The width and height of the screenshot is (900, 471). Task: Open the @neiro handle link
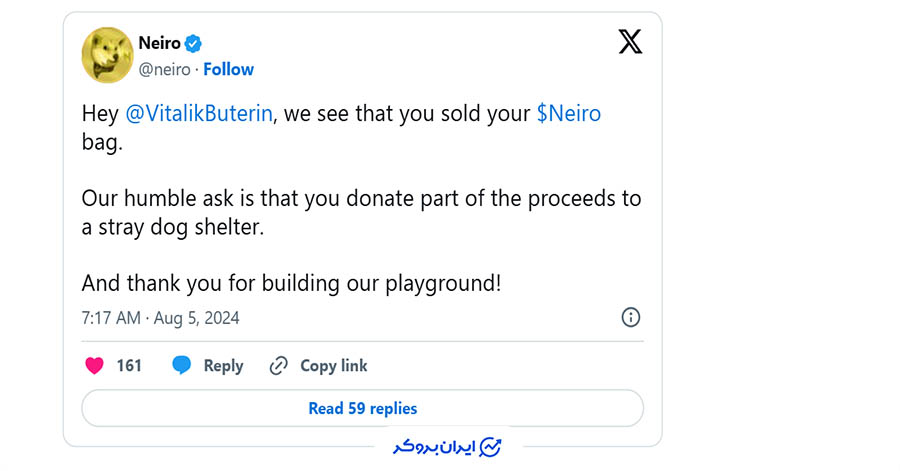(164, 69)
